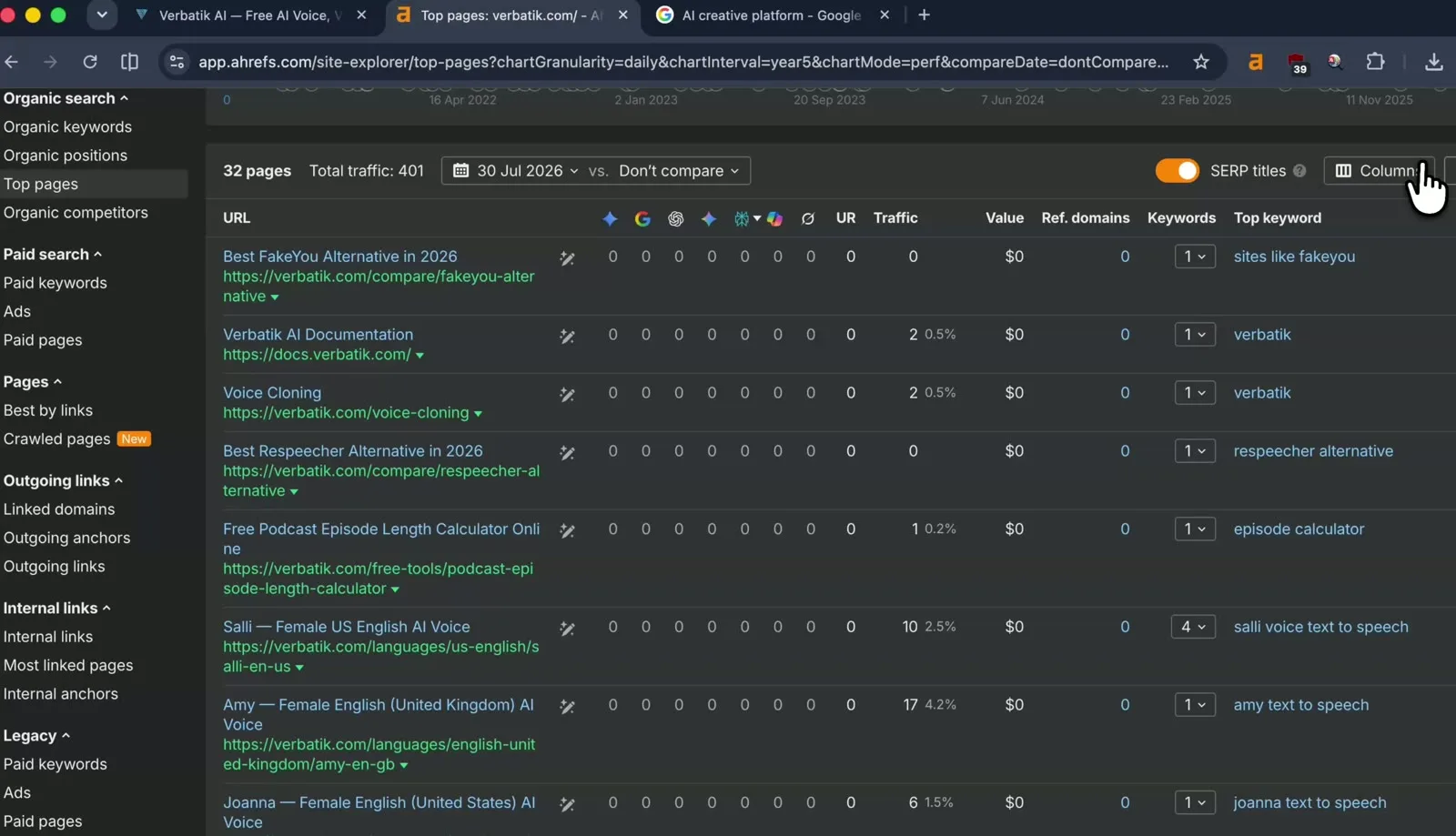
Task: Sort by the Traffic column header
Action: coord(895,218)
